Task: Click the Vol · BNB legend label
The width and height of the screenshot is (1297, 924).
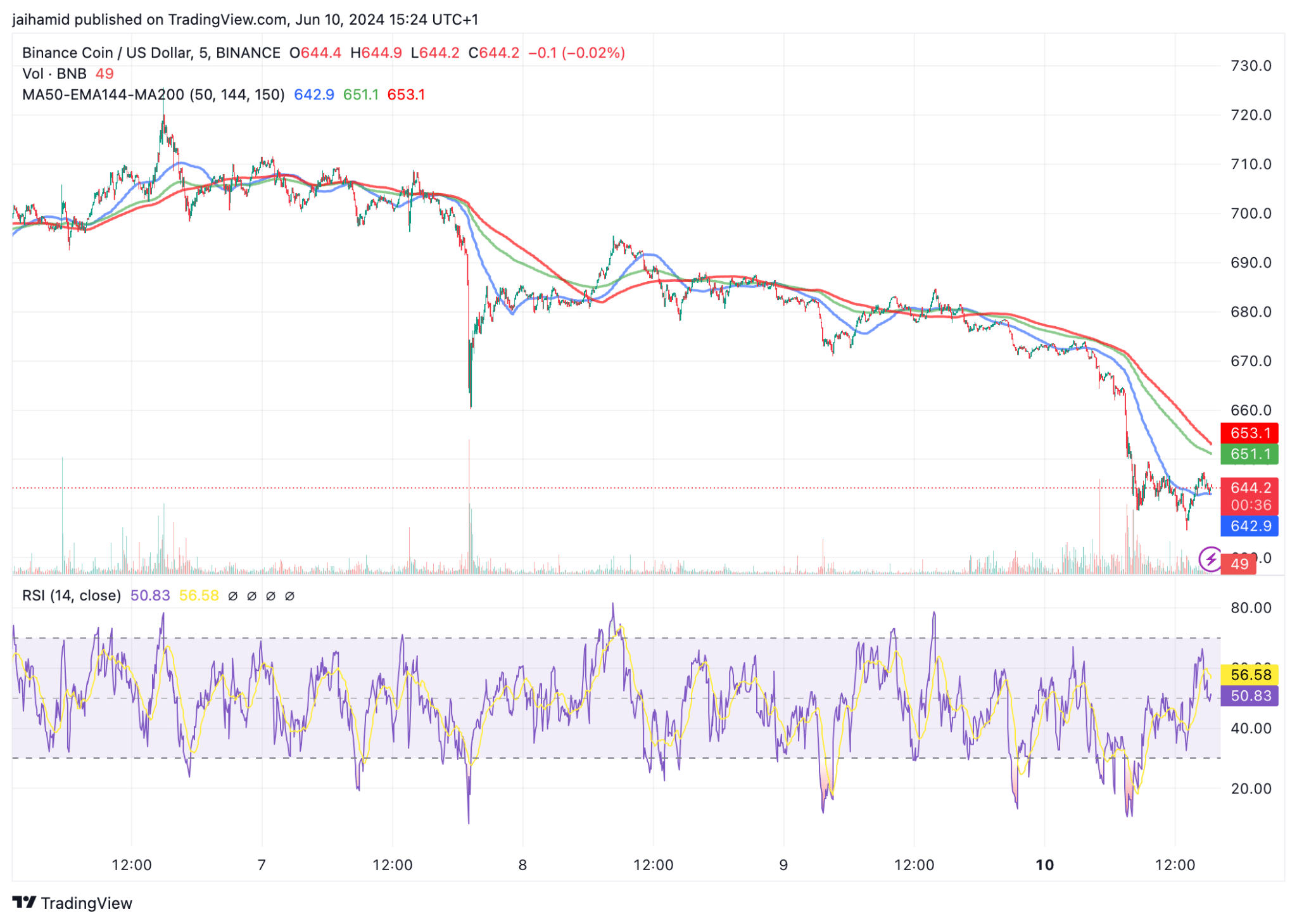Action: [x=54, y=73]
